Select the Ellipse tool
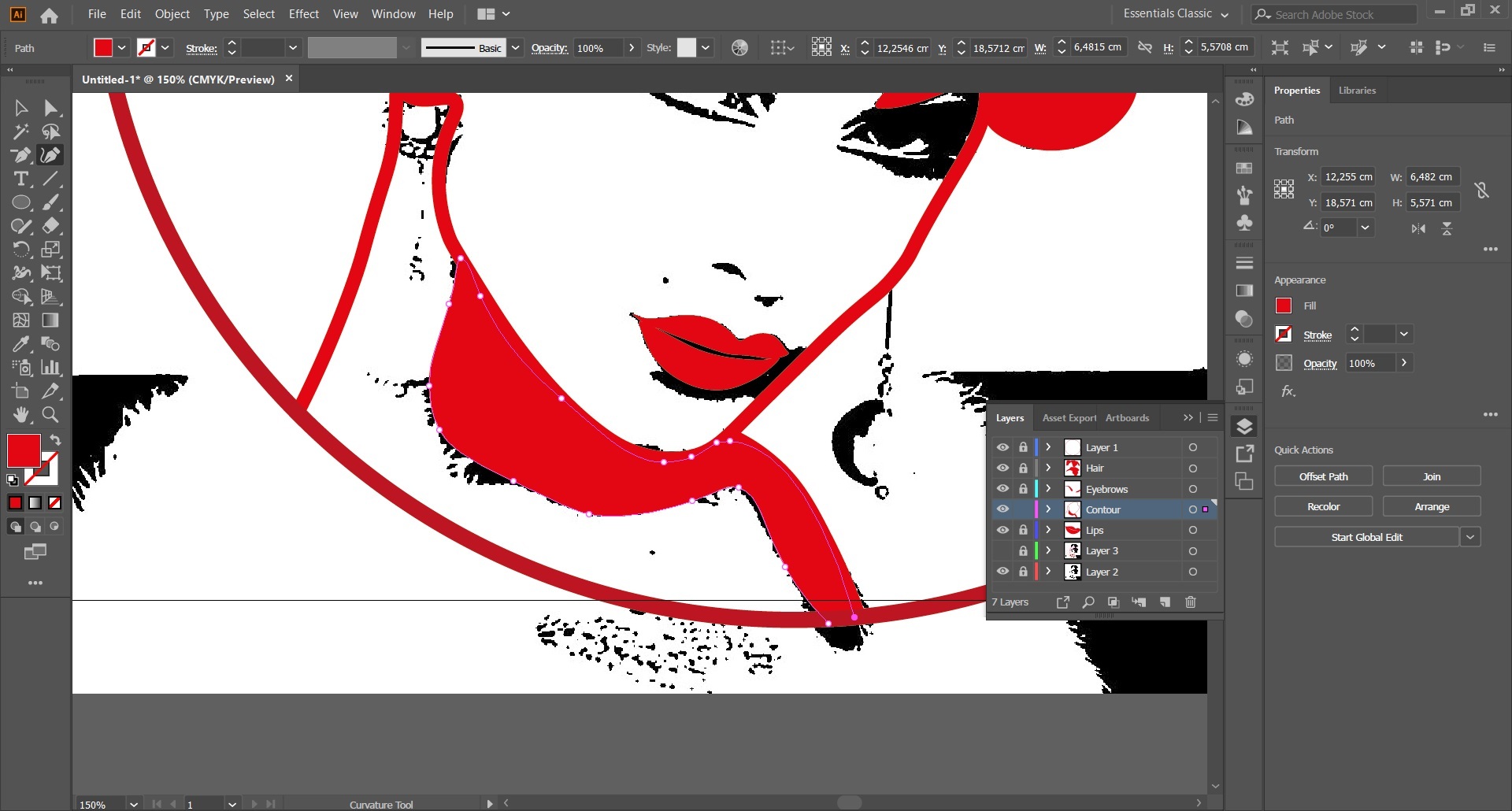The width and height of the screenshot is (1512, 811). tap(21, 202)
